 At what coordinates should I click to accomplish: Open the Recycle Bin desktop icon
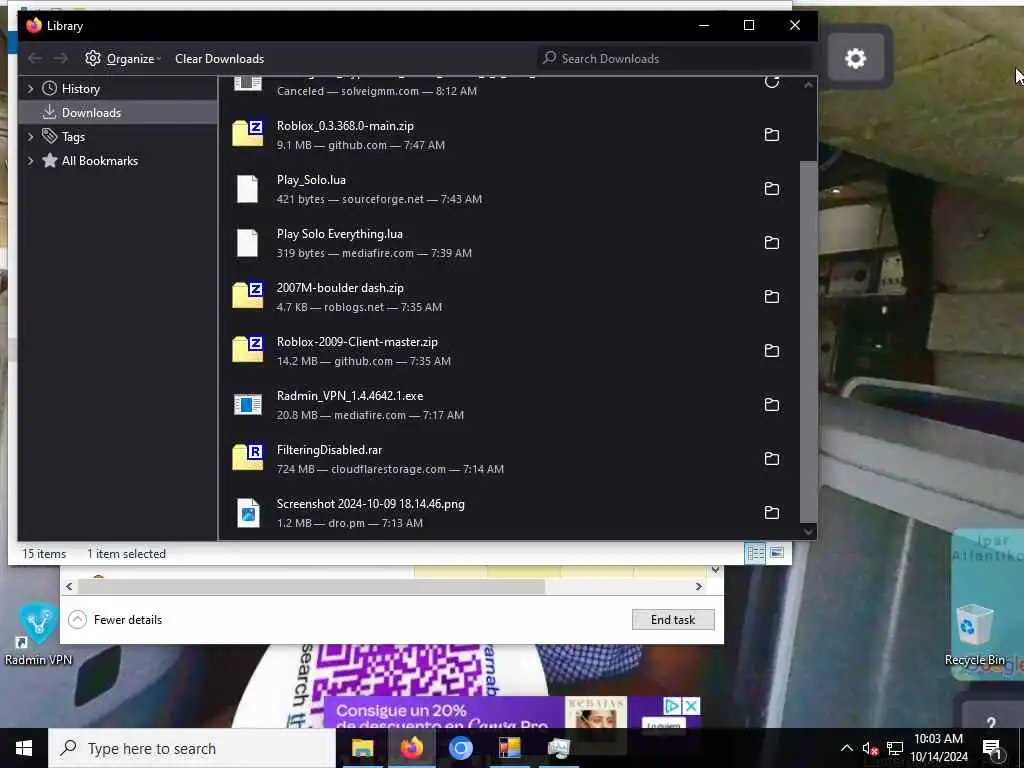(974, 635)
